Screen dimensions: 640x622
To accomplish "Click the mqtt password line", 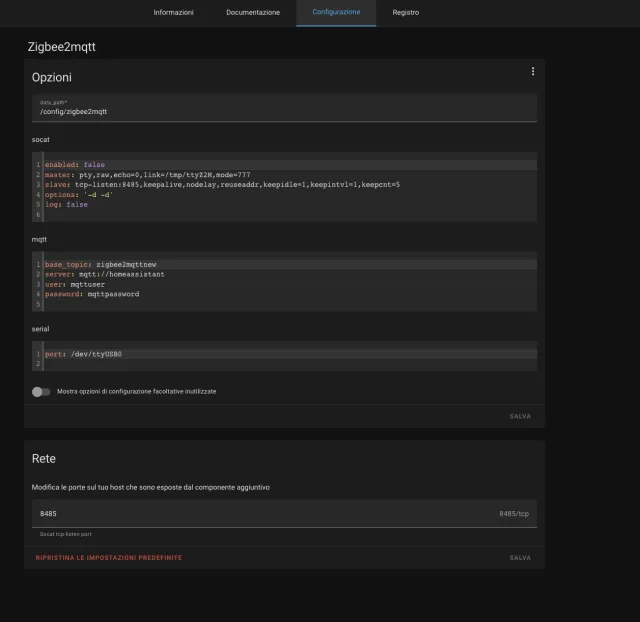I will pos(91,294).
